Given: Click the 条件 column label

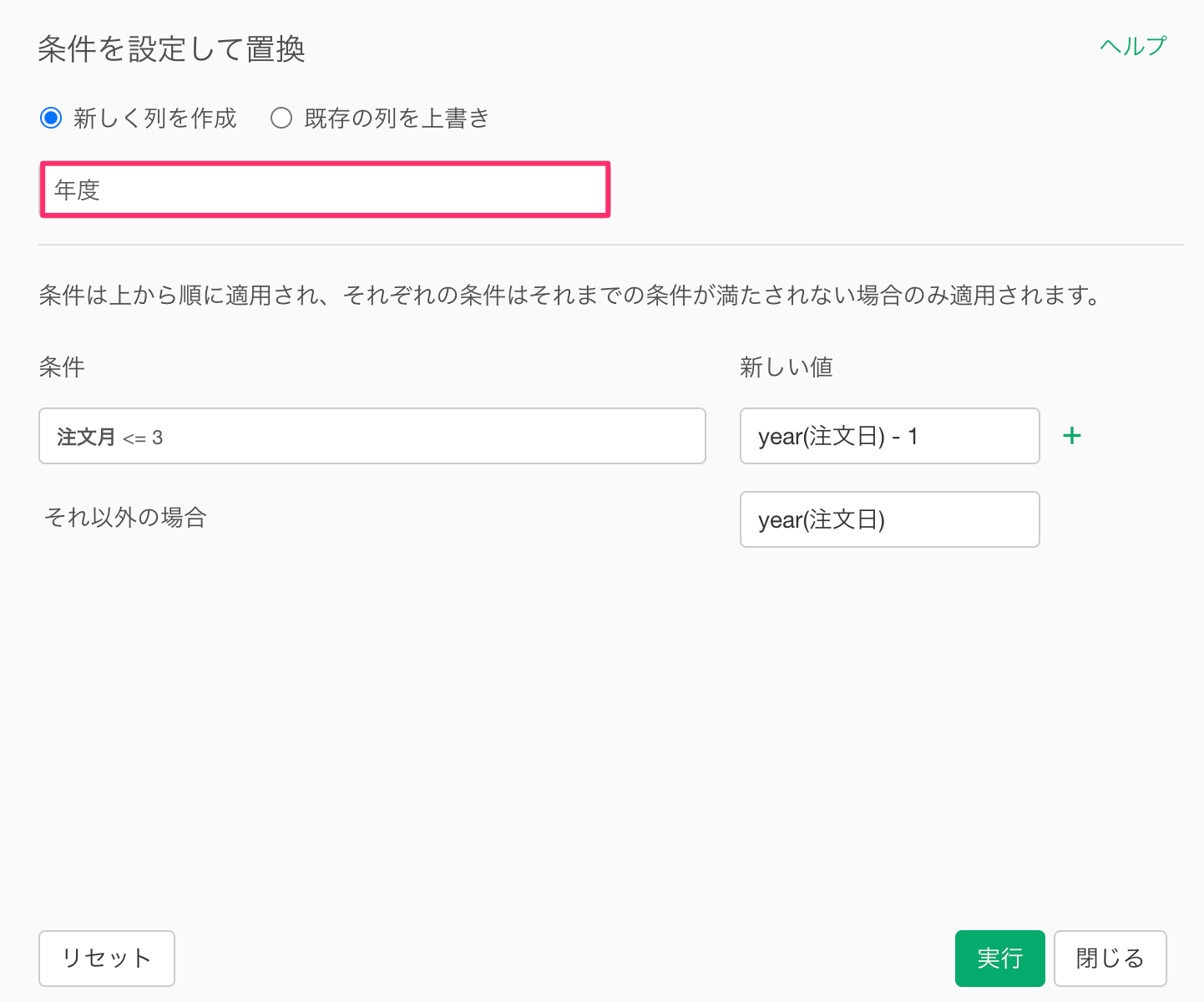Looking at the screenshot, I should [x=62, y=367].
